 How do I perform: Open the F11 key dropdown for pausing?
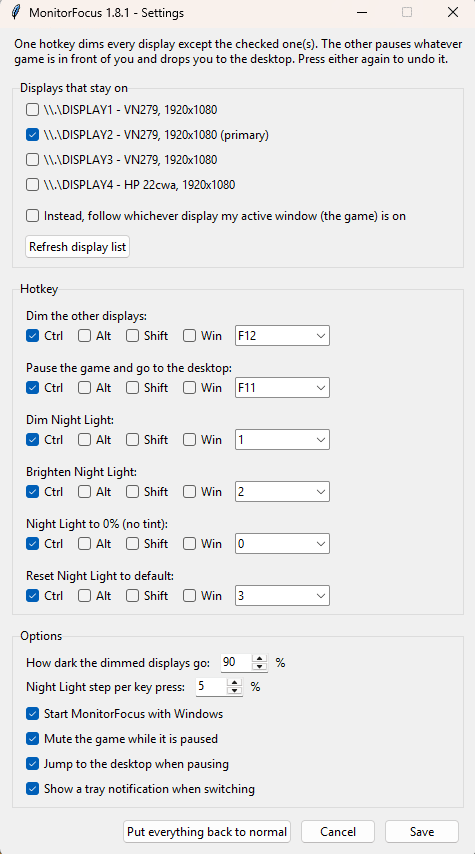[x=282, y=388]
